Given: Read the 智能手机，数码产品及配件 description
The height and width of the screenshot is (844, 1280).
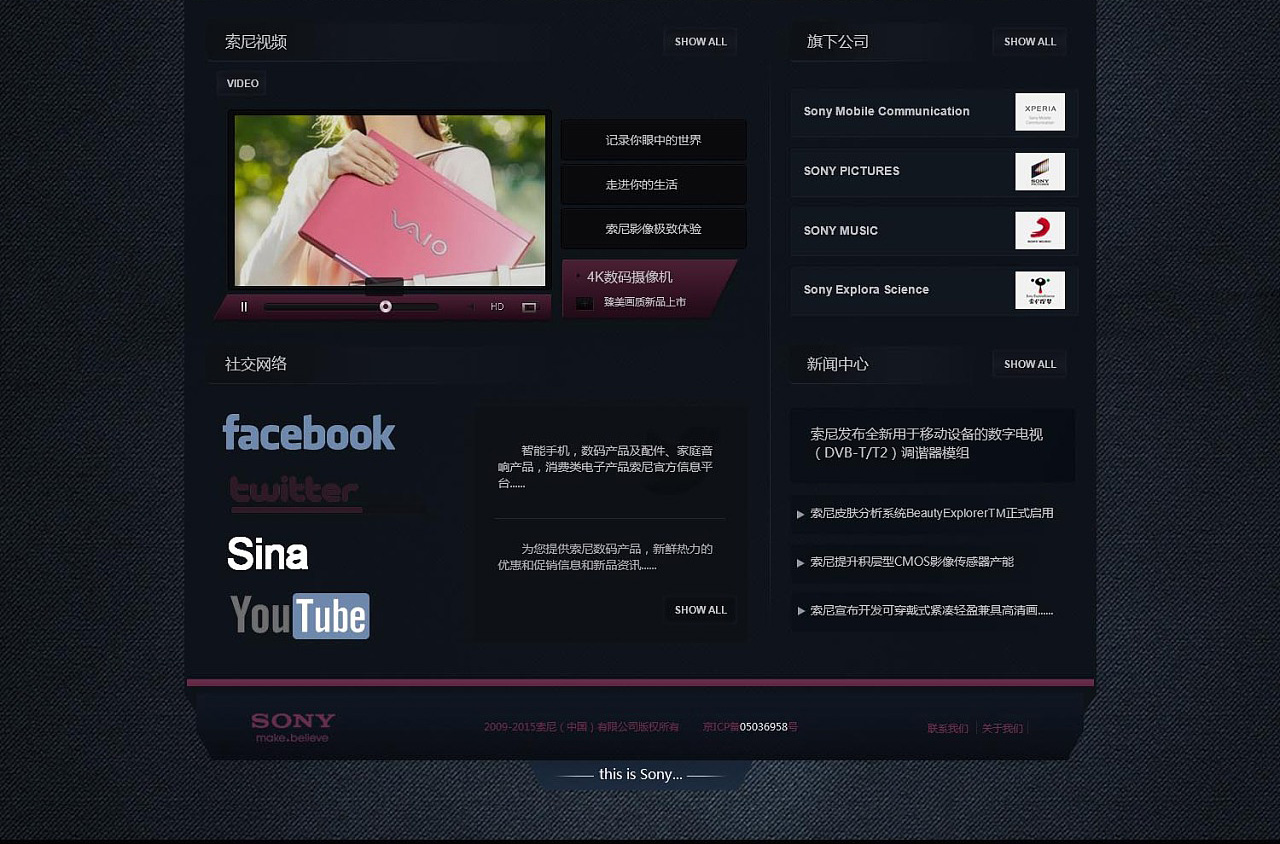Looking at the screenshot, I should click(606, 467).
